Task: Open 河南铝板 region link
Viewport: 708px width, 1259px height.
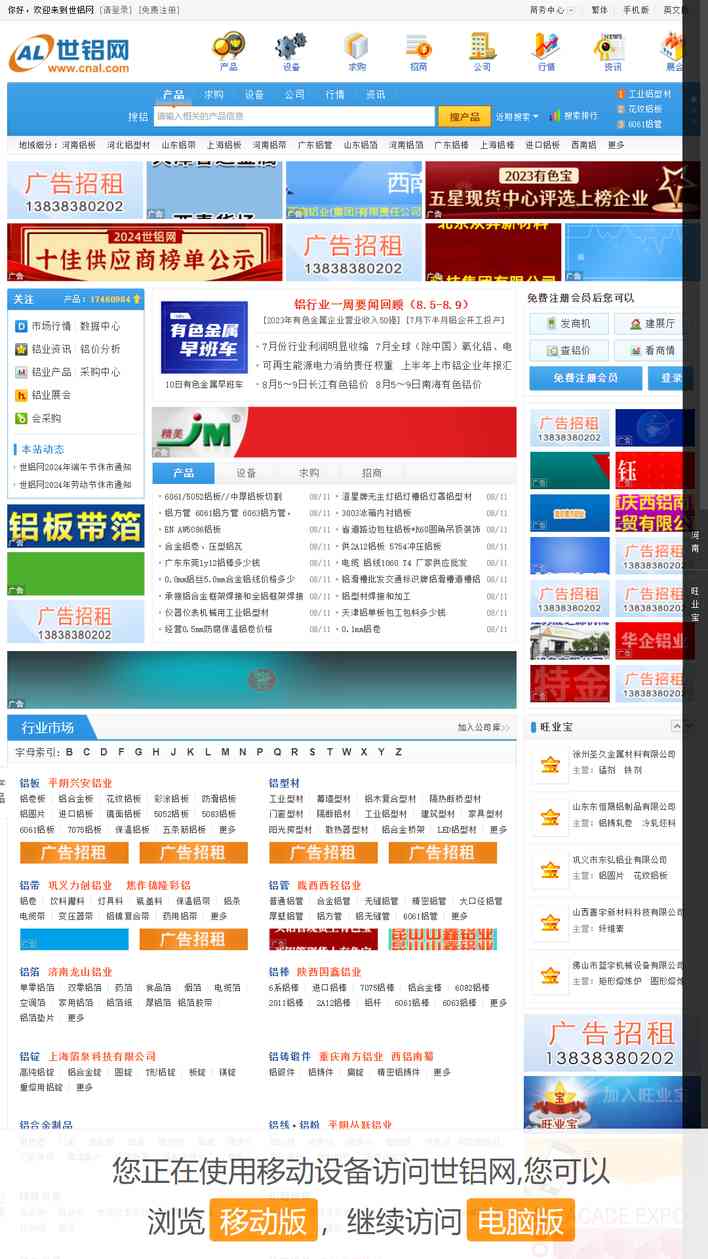Action: coord(80,145)
